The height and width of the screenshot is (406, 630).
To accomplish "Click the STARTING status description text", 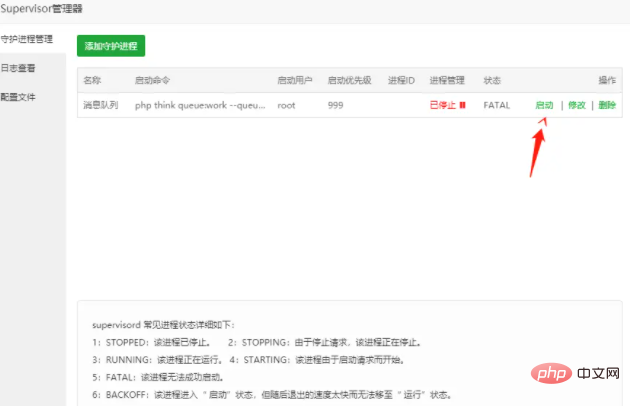I will coord(317,360).
